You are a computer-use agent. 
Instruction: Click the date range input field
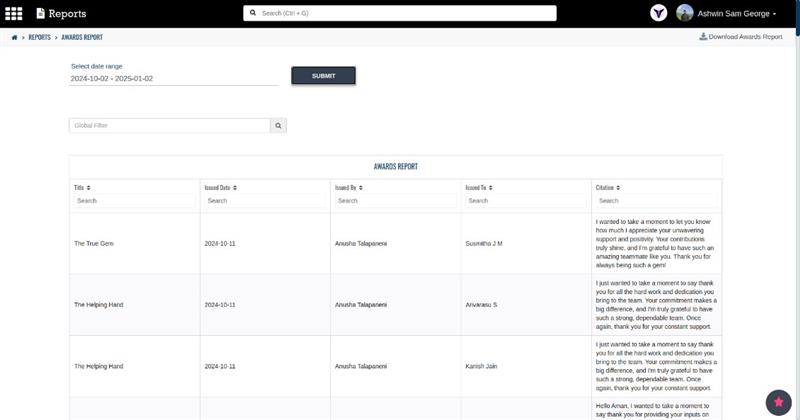[x=172, y=78]
